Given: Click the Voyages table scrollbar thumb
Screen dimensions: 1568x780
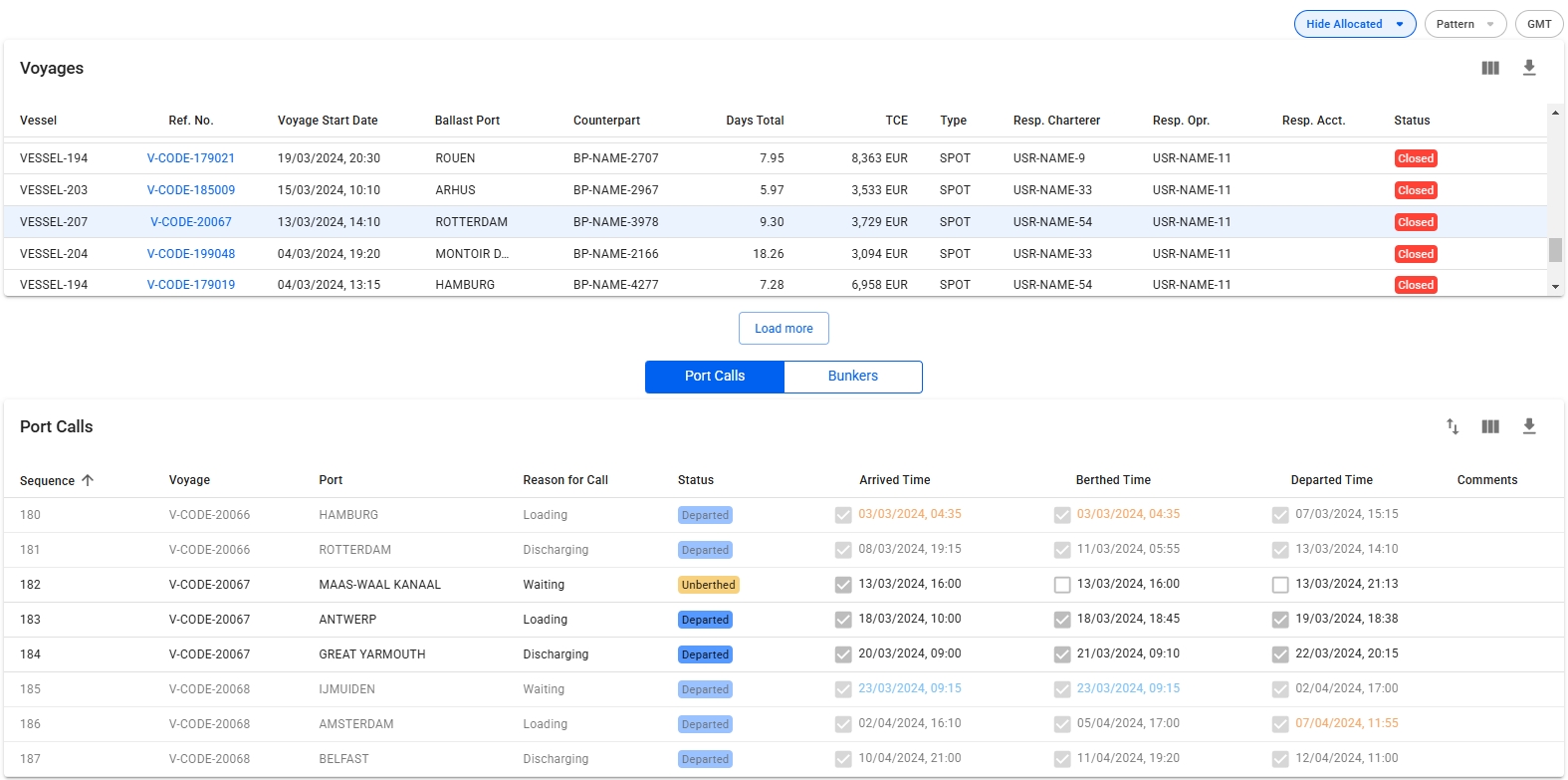Looking at the screenshot, I should [1555, 249].
